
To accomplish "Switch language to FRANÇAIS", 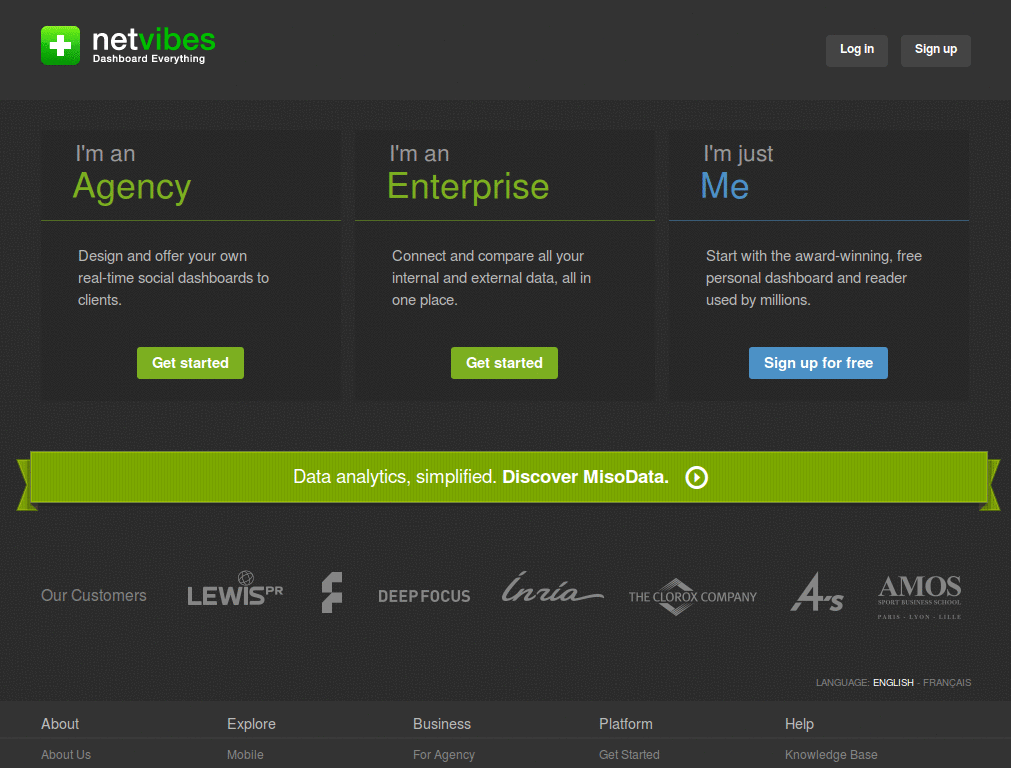I will [946, 682].
